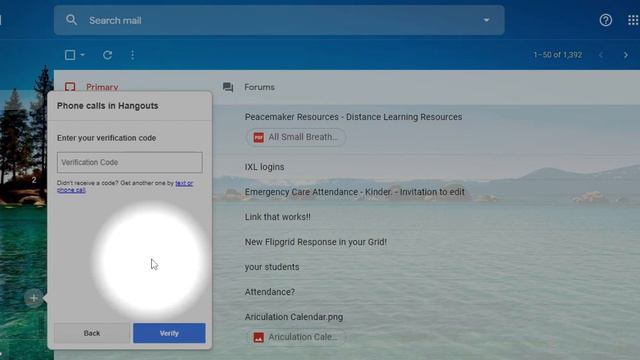The height and width of the screenshot is (360, 640).
Task: Open the Link that works!! email
Action: pyautogui.click(x=278, y=217)
